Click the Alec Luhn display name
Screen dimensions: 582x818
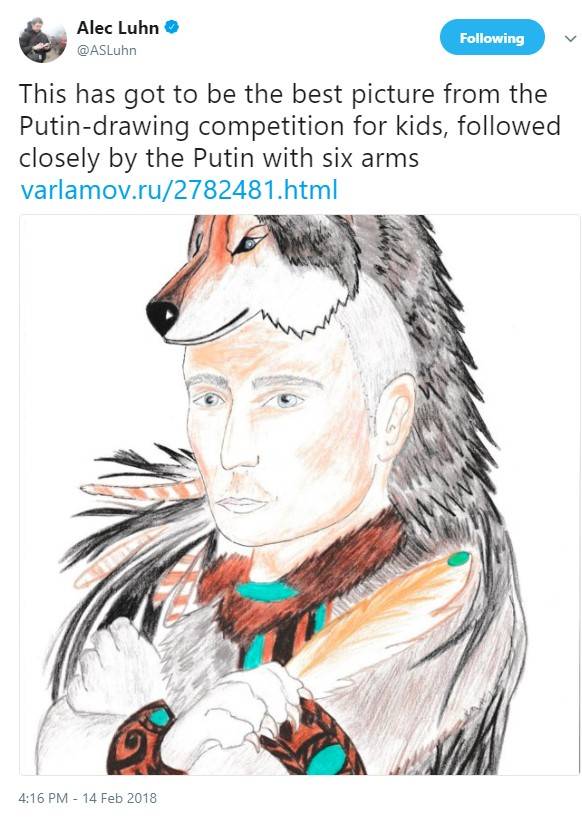[118, 27]
